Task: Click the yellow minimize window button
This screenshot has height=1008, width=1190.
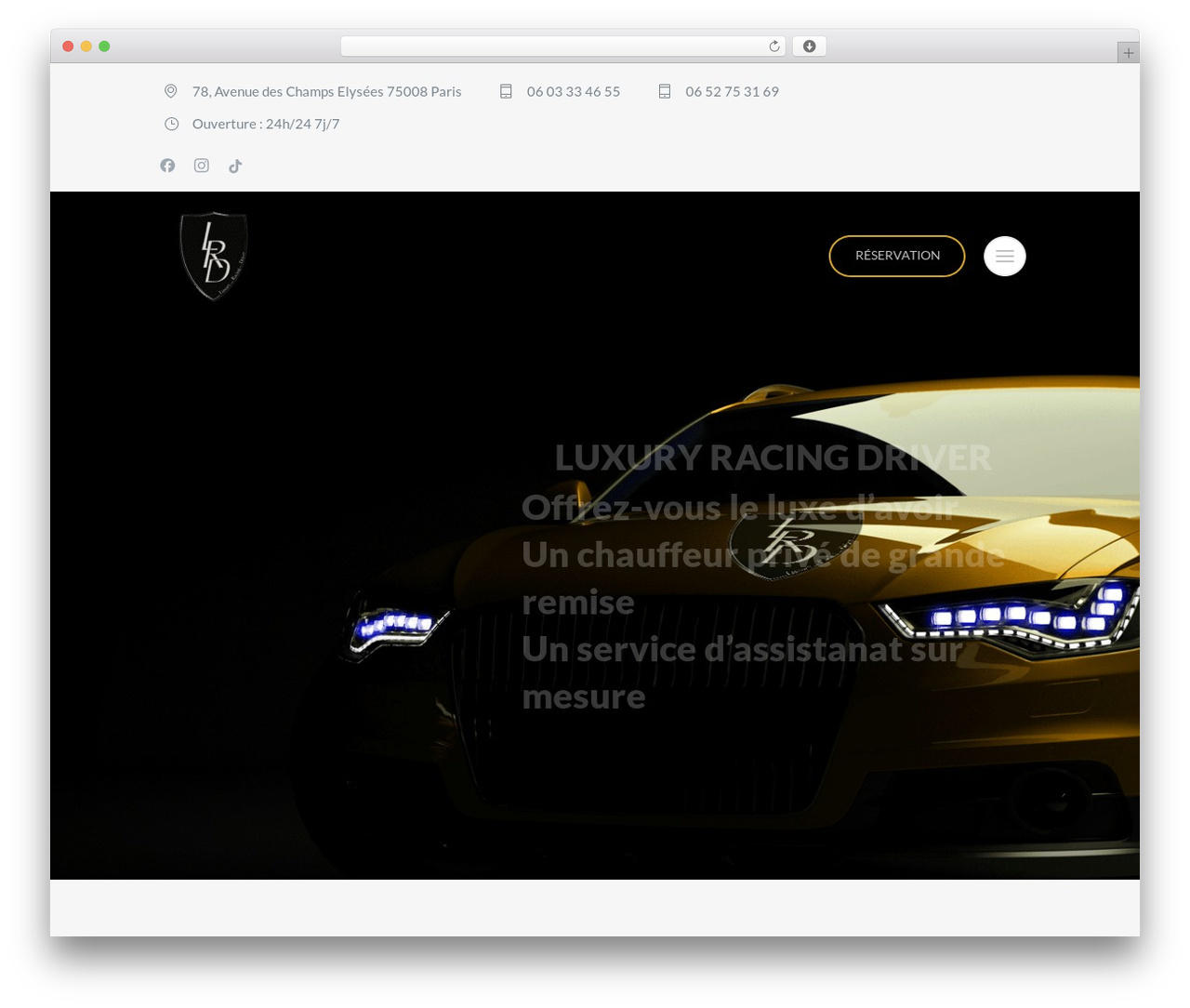Action: [x=86, y=46]
